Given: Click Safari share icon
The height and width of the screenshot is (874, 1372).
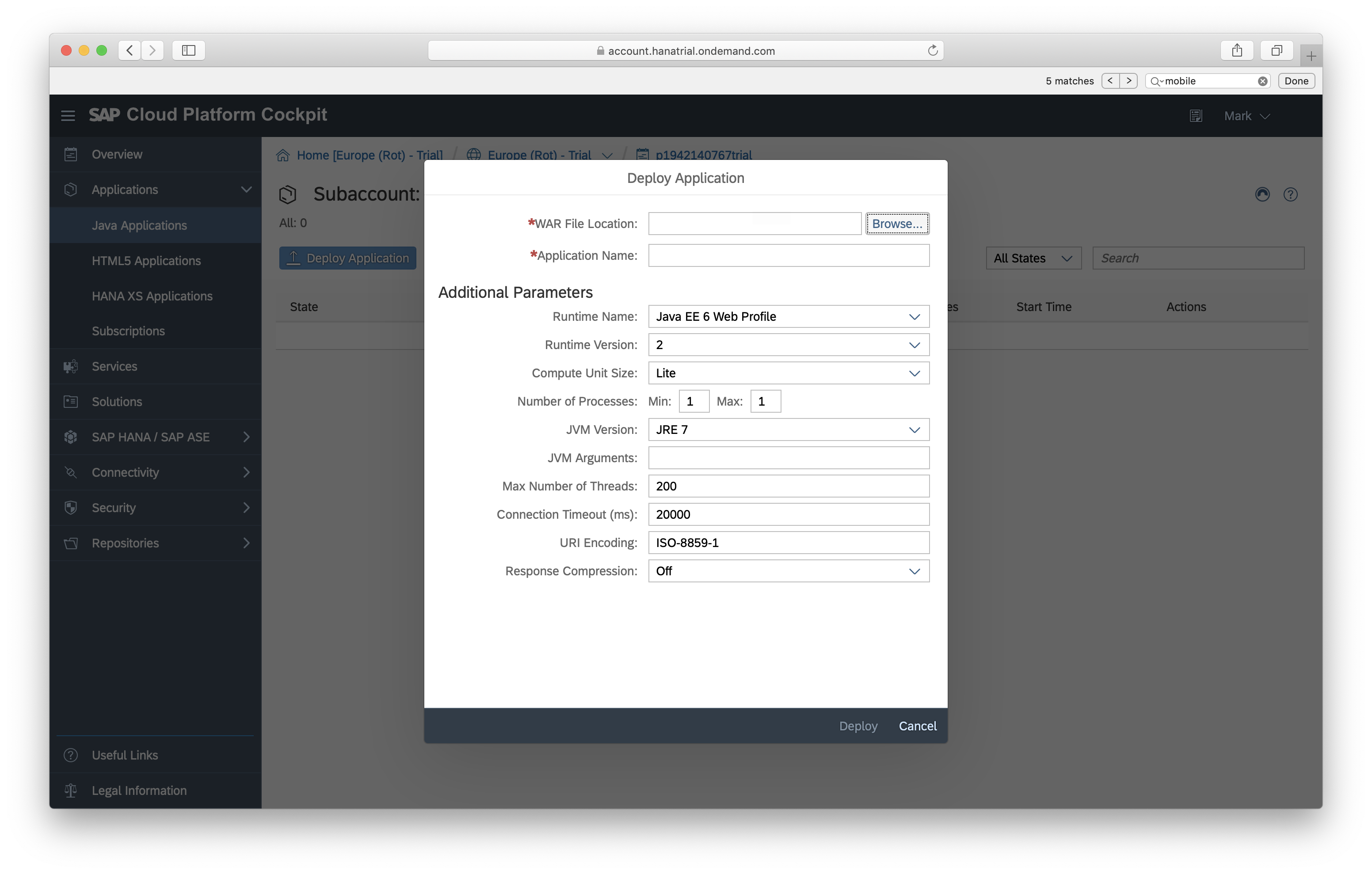Looking at the screenshot, I should coord(1237,51).
